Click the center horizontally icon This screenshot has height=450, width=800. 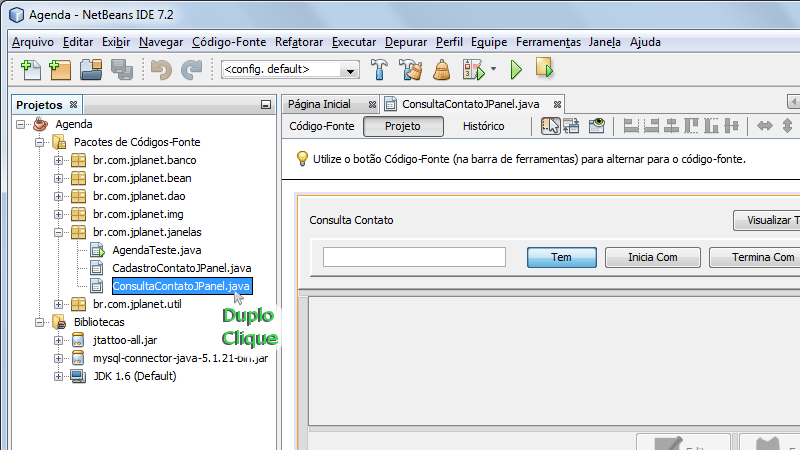click(x=671, y=126)
